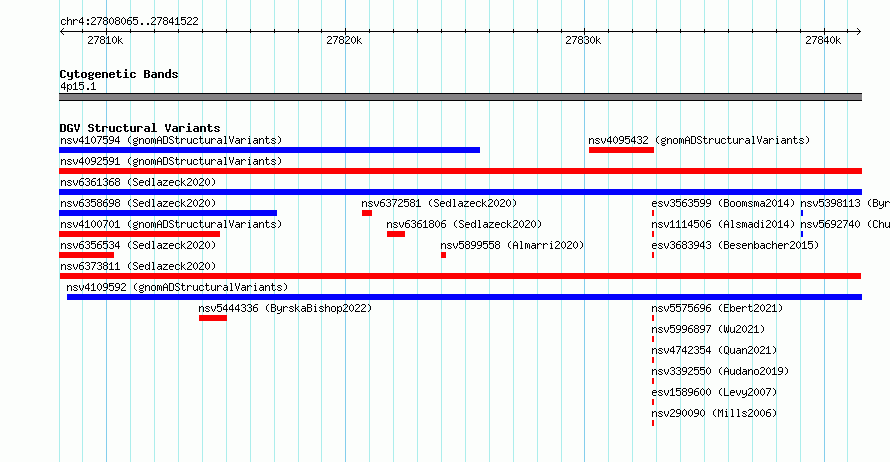
Task: Select the nsv6361806 red variant bar
Action: click(x=396, y=234)
